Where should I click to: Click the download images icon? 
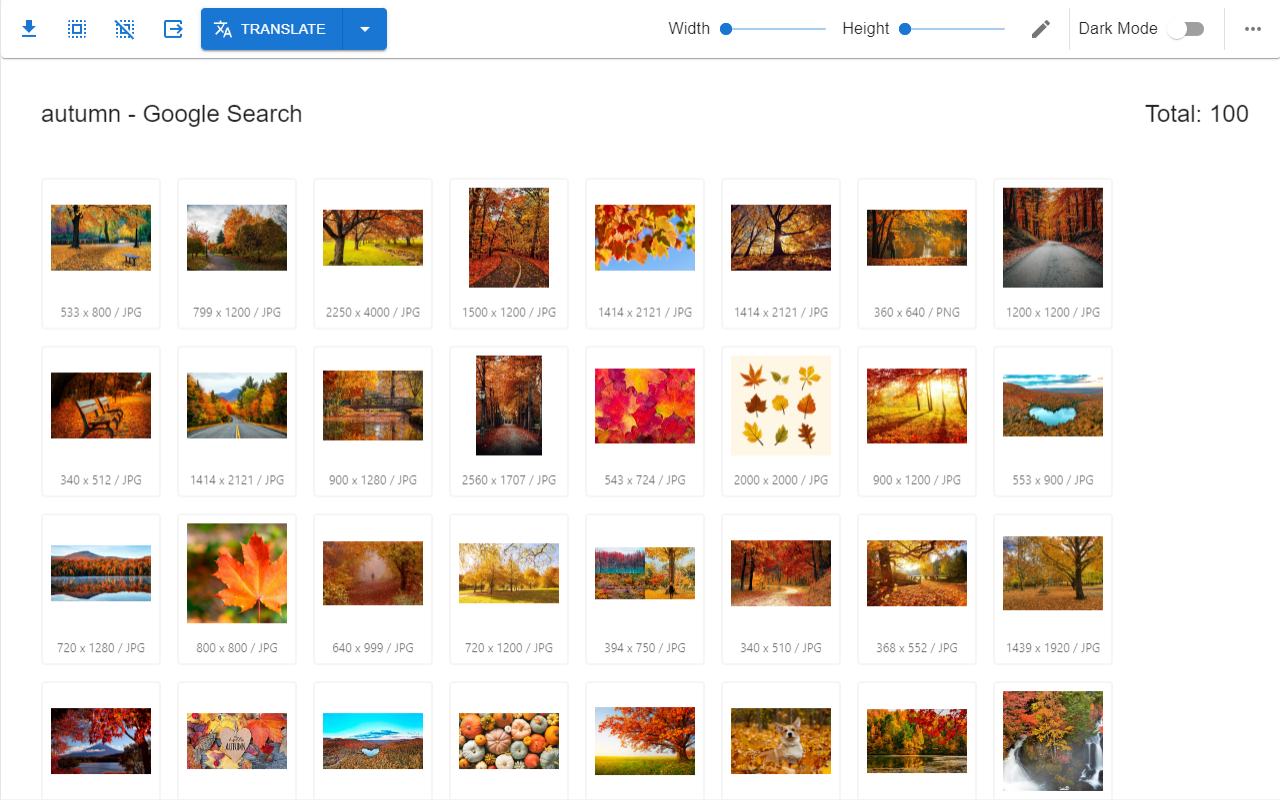tap(29, 29)
